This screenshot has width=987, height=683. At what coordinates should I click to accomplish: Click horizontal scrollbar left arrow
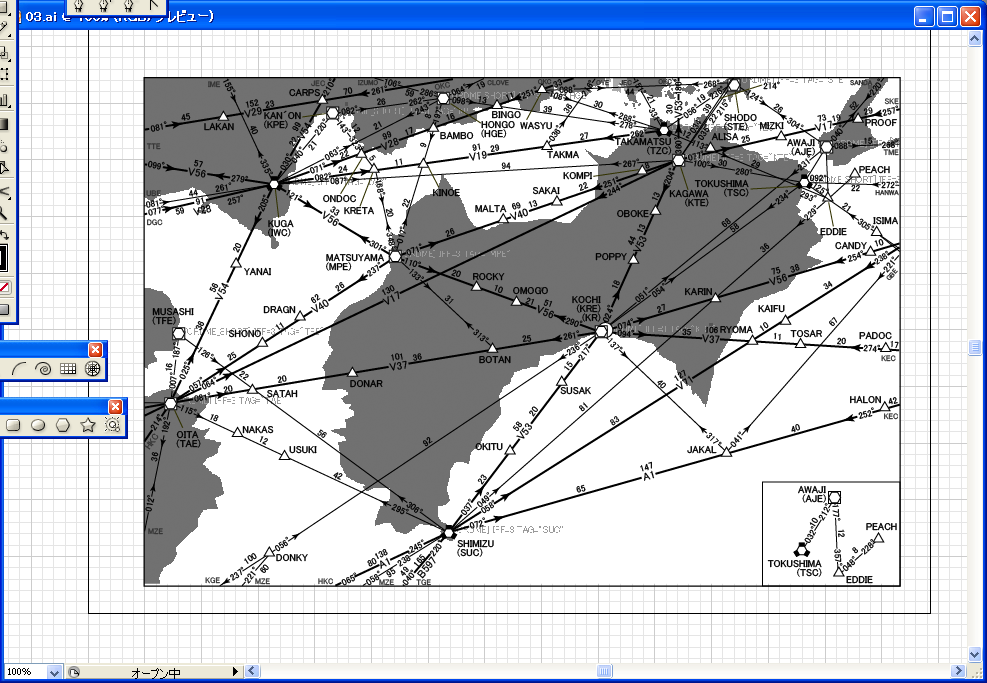click(252, 671)
